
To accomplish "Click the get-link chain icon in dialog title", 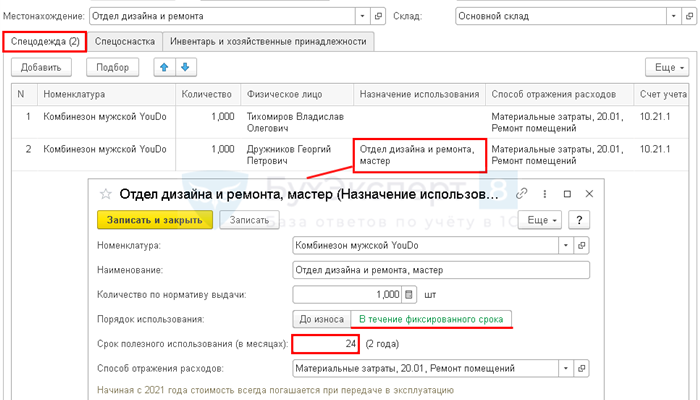I will 521,194.
